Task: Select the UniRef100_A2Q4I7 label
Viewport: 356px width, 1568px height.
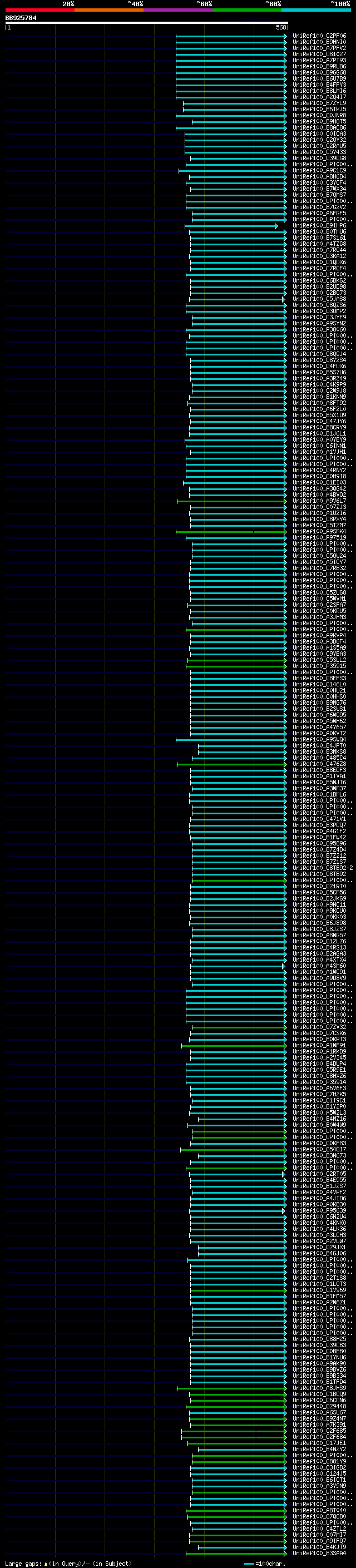Action: [x=319, y=97]
